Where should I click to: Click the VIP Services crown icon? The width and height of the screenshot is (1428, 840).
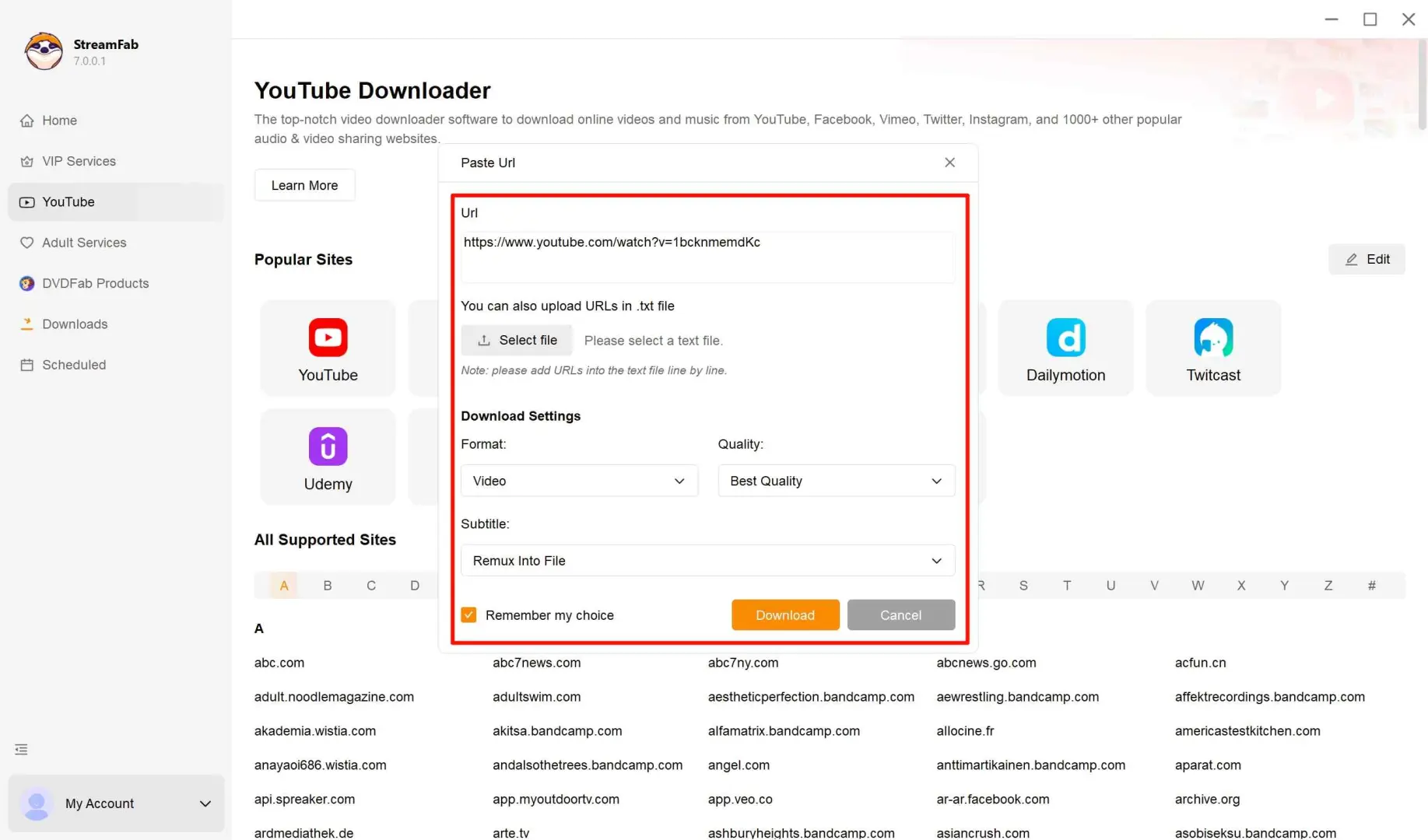click(27, 161)
